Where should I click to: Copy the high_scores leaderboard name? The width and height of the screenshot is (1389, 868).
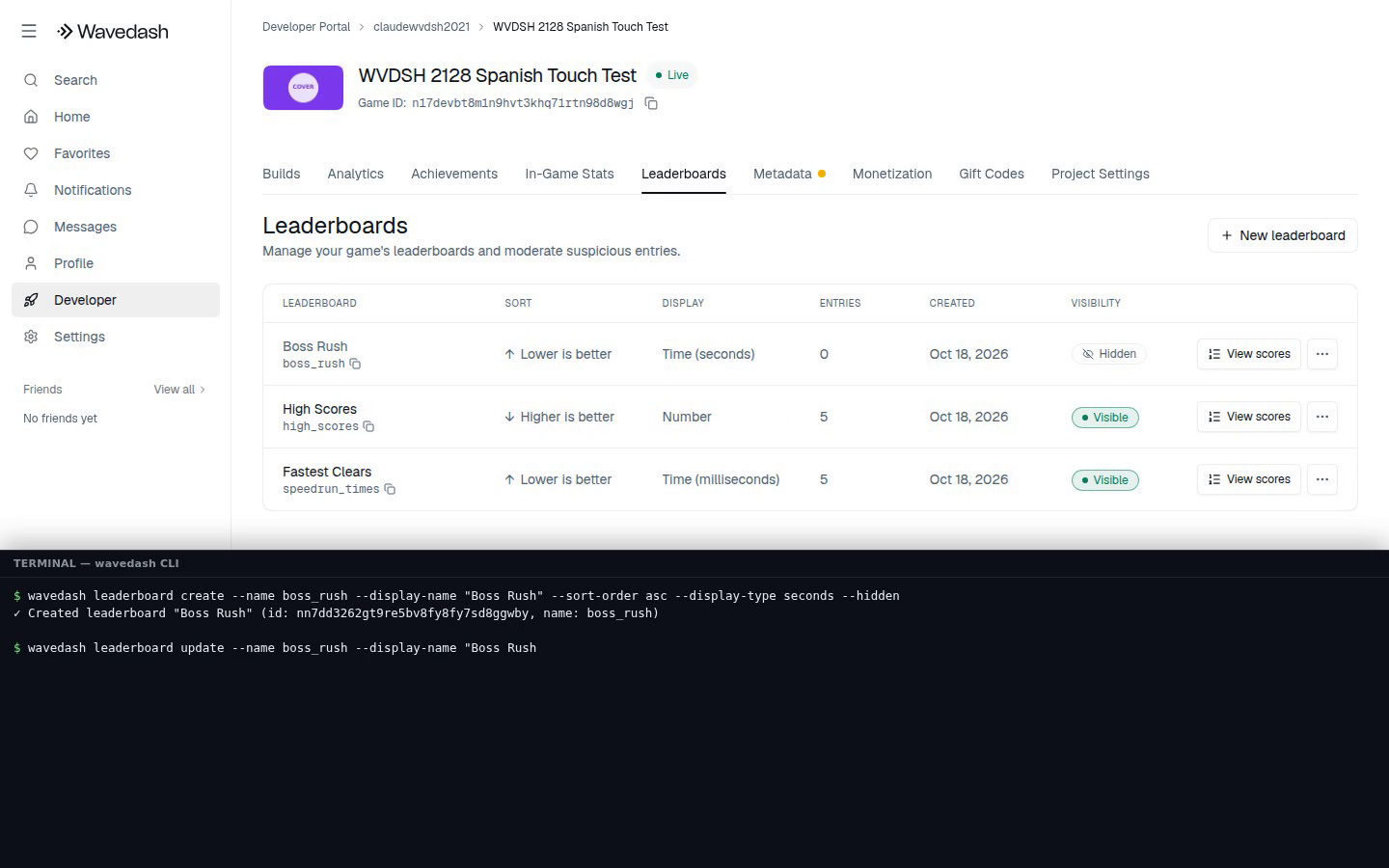pyautogui.click(x=368, y=426)
